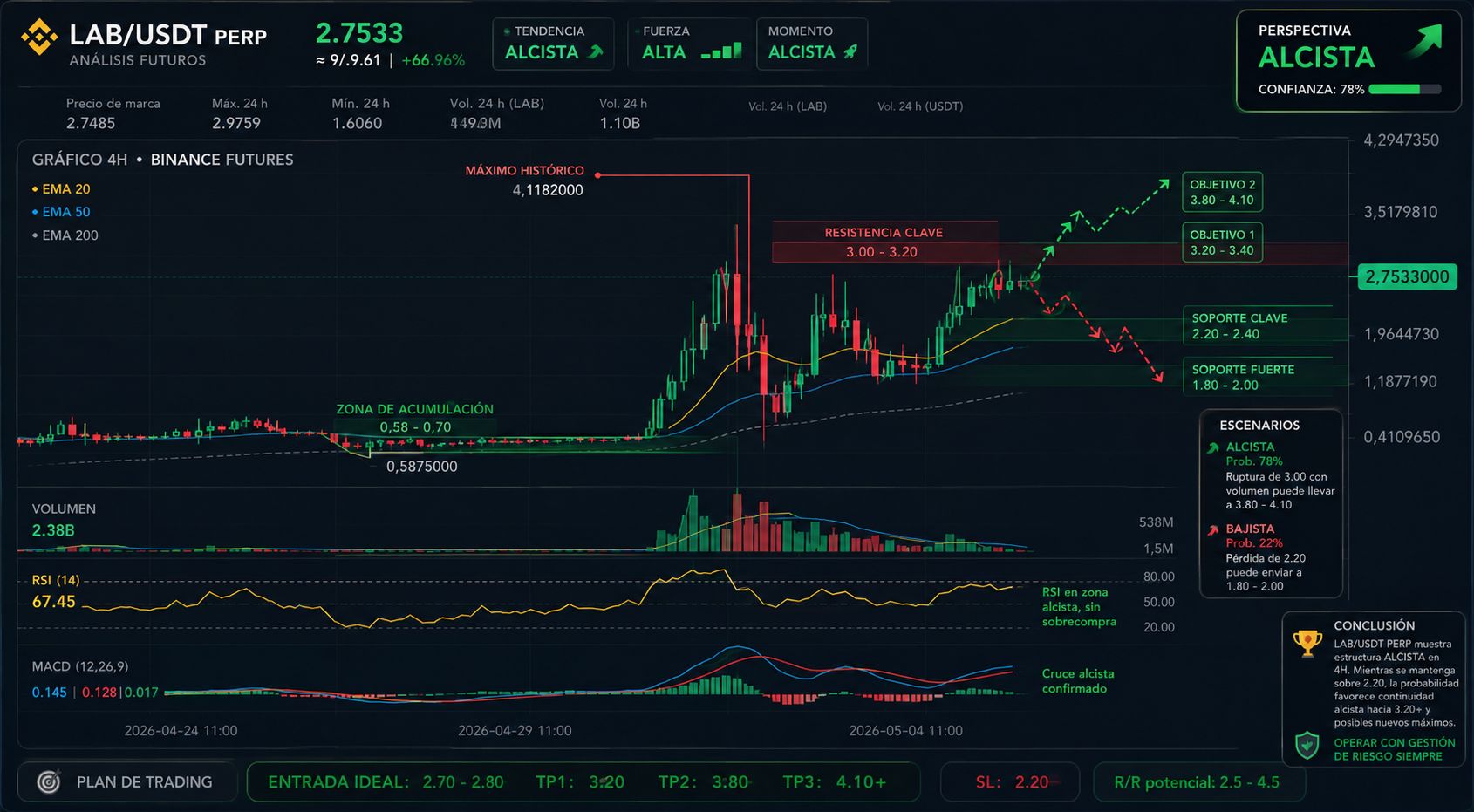Click the green arrow icon beside the ALCISTA scenario

tap(1212, 448)
